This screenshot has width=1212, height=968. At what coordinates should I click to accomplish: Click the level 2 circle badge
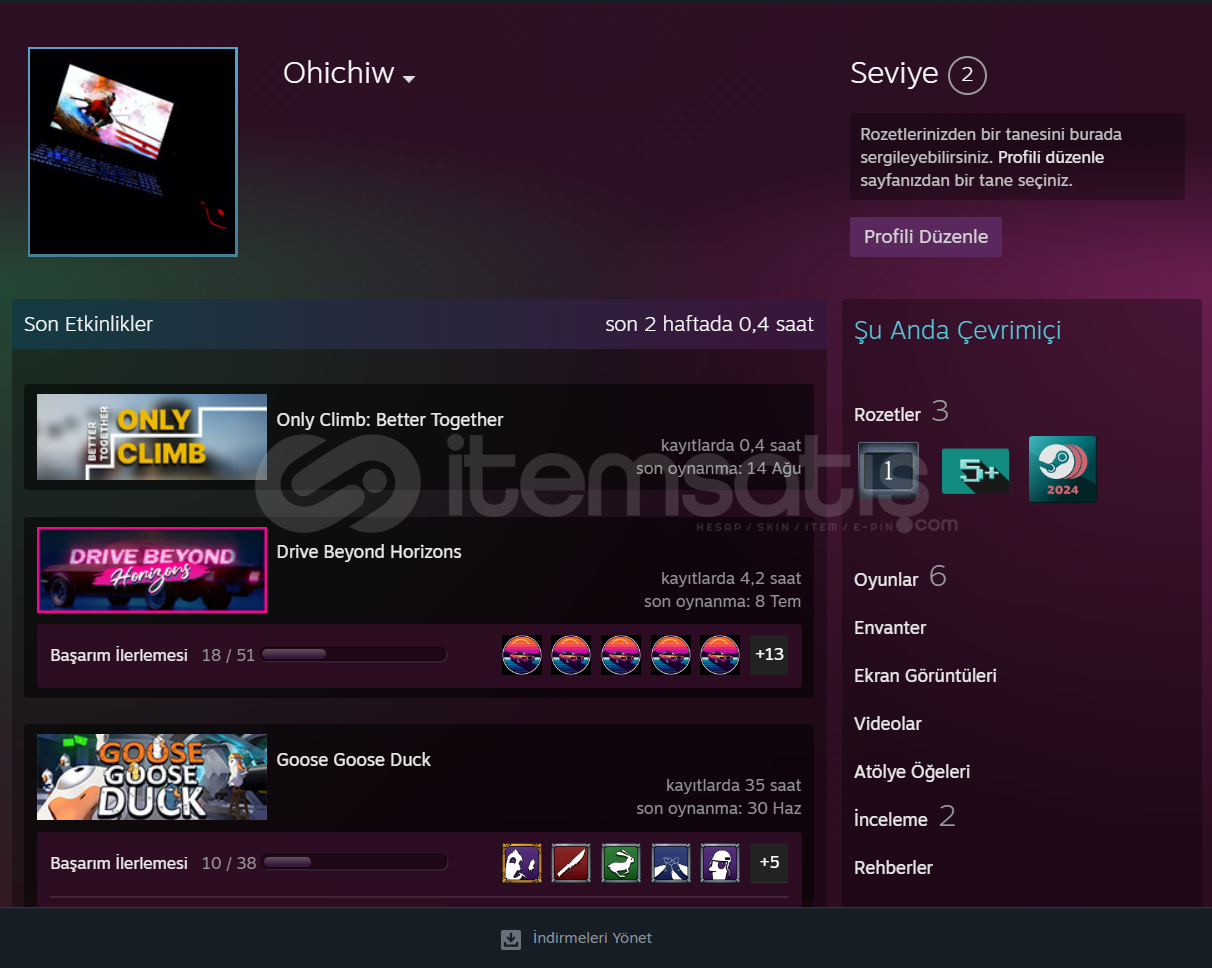pyautogui.click(x=967, y=75)
